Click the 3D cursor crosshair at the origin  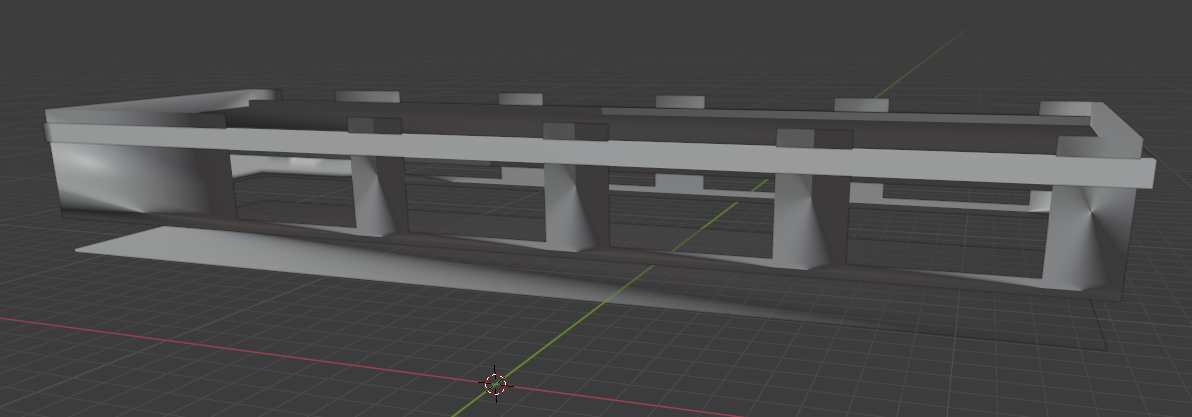click(x=496, y=384)
